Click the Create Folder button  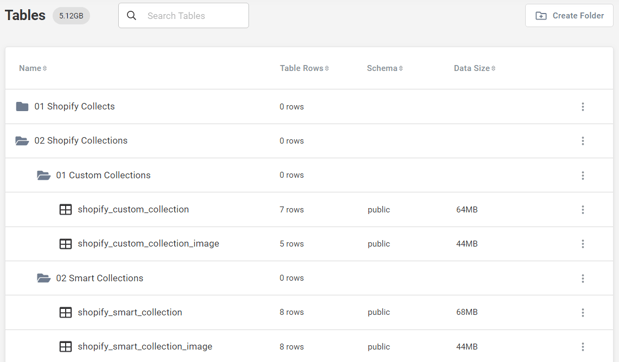[x=569, y=15]
